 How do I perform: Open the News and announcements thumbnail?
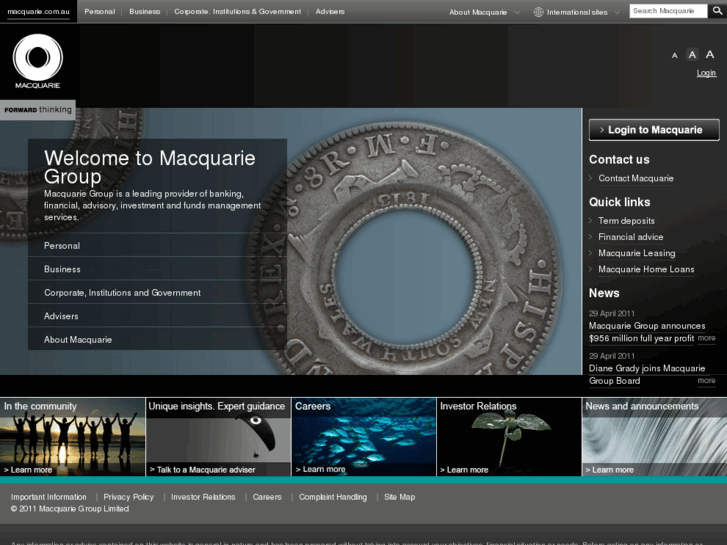coord(655,436)
